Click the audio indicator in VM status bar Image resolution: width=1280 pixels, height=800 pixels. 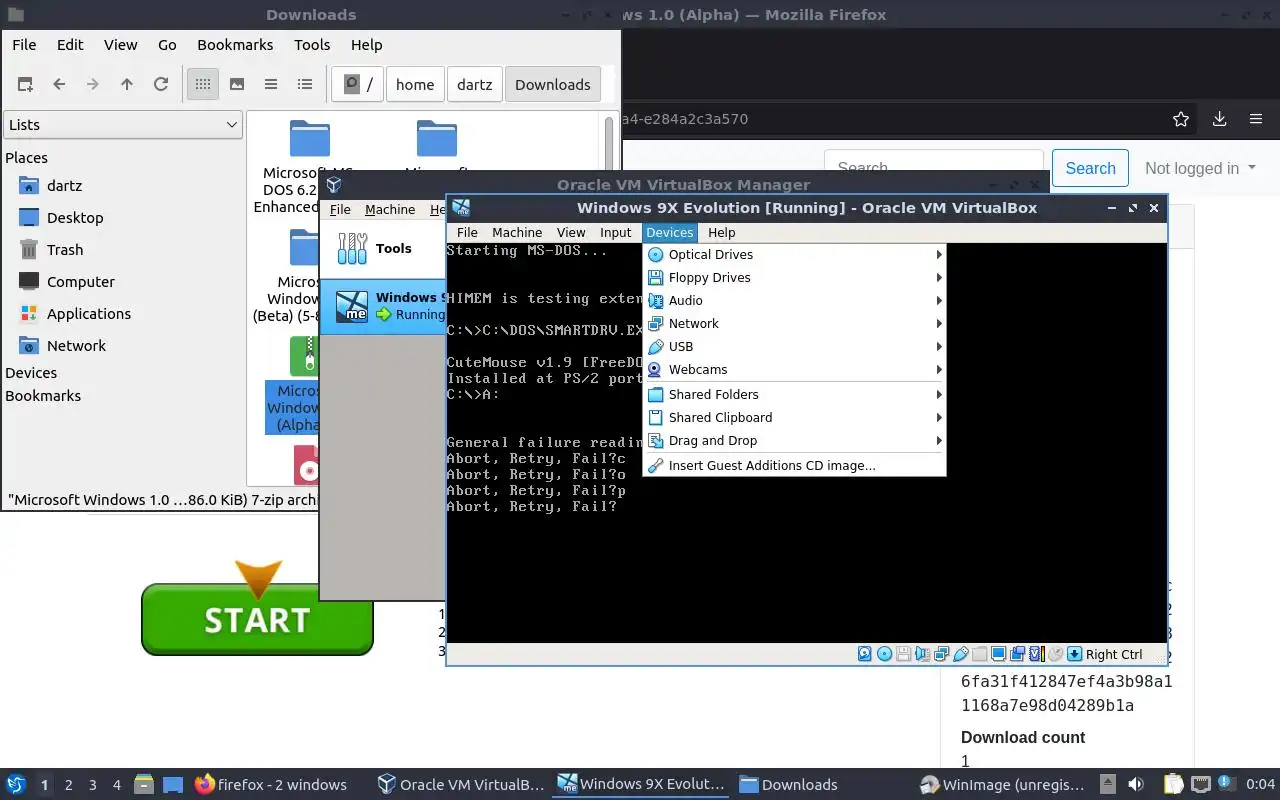tap(922, 654)
